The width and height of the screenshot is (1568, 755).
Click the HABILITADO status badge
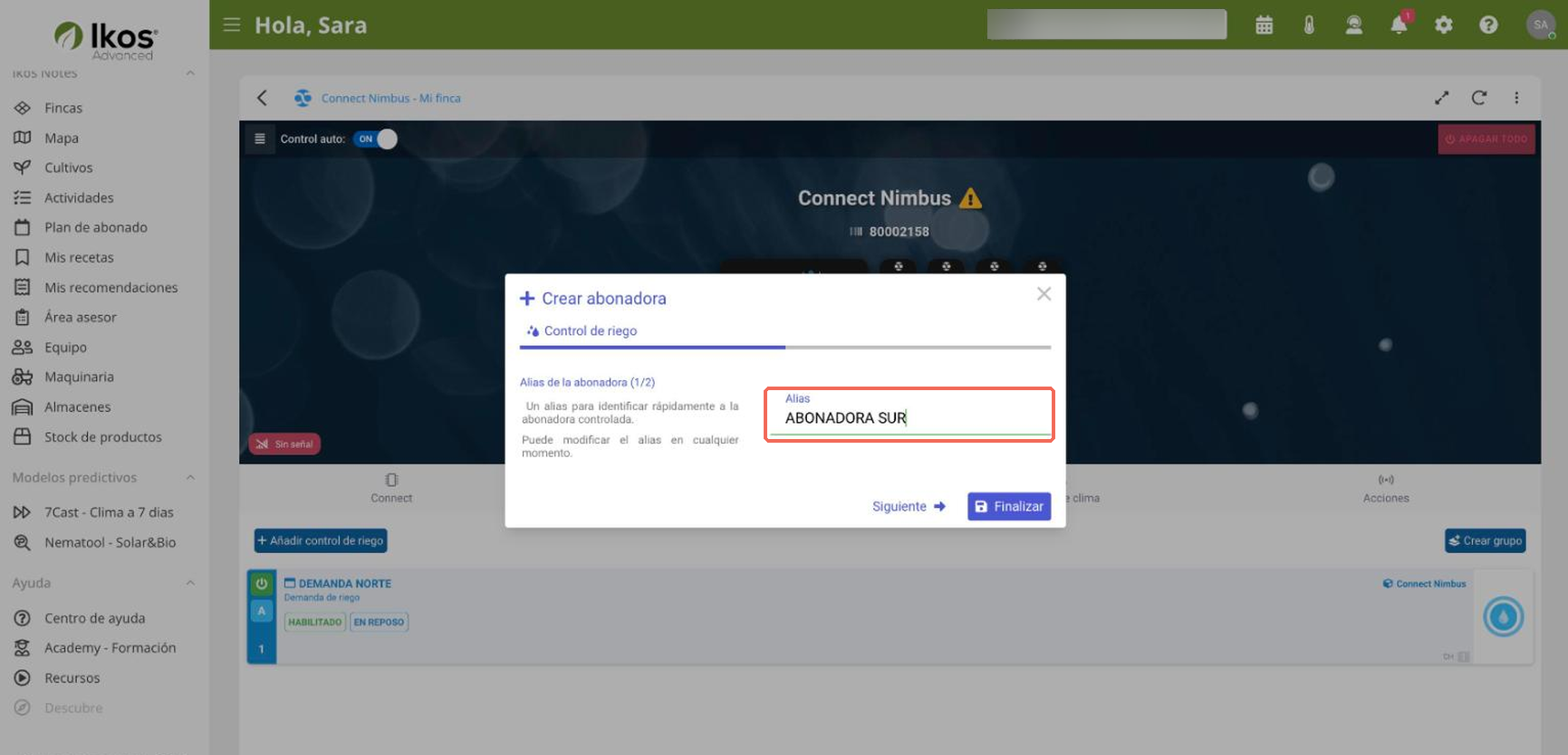tap(315, 622)
